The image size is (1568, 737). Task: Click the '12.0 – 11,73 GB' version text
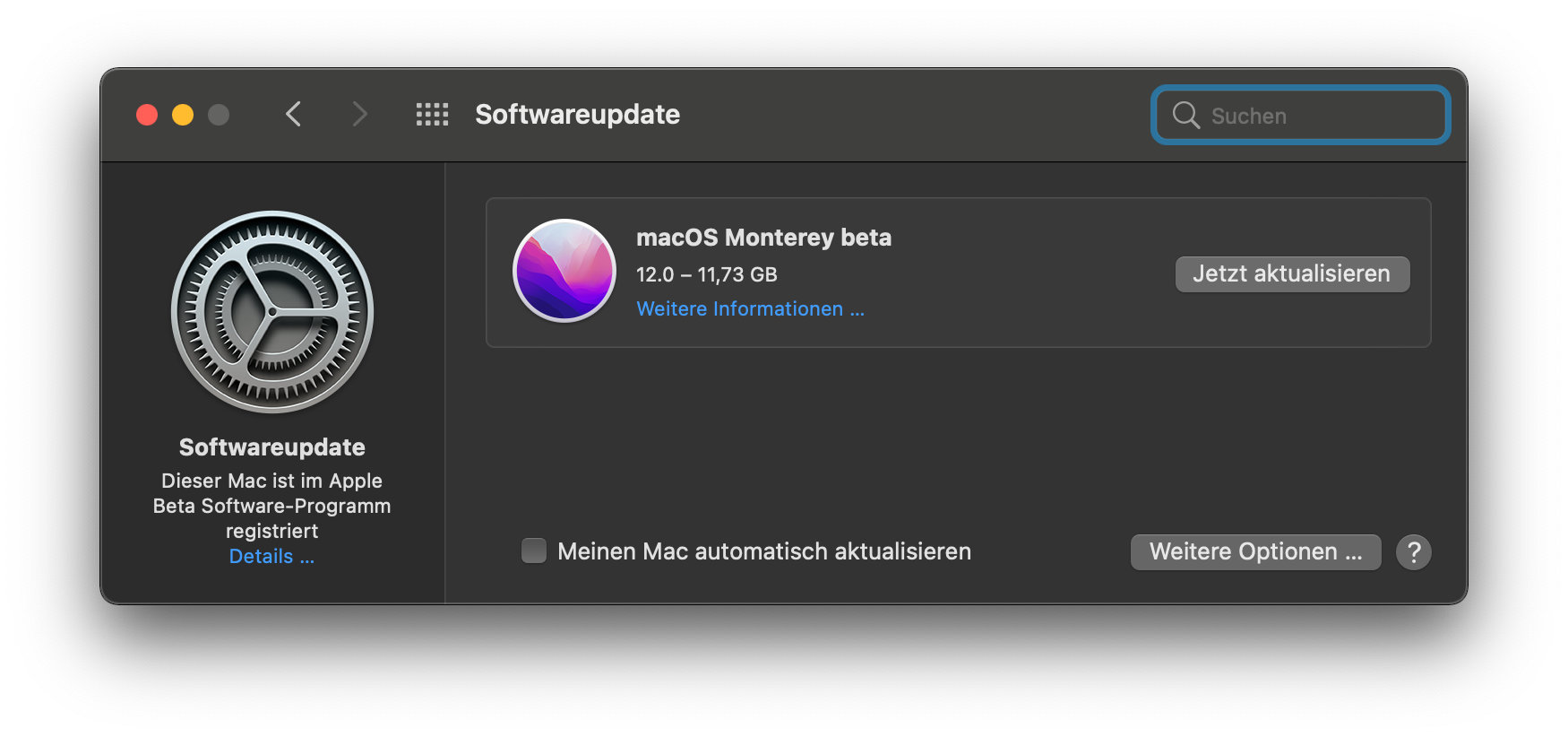point(706,275)
